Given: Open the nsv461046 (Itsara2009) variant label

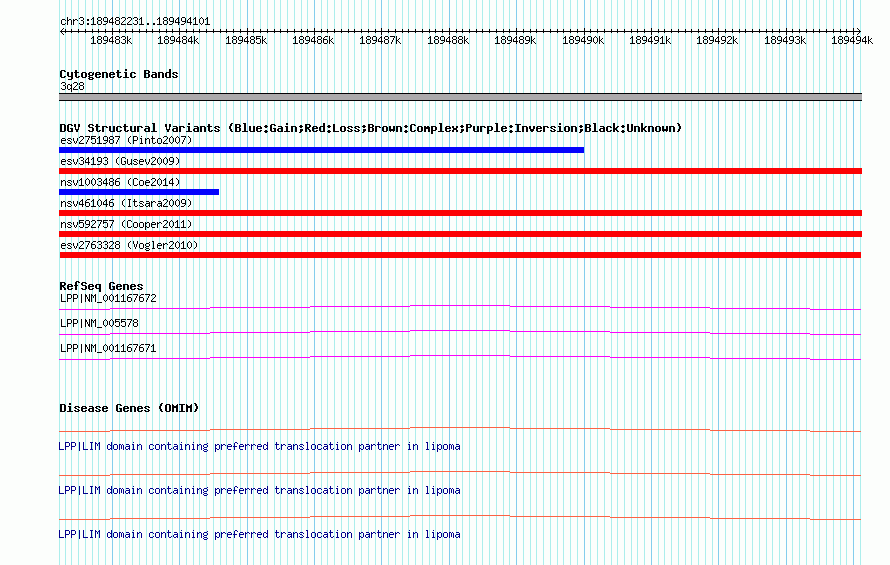Looking at the screenshot, I should click(x=126, y=203).
